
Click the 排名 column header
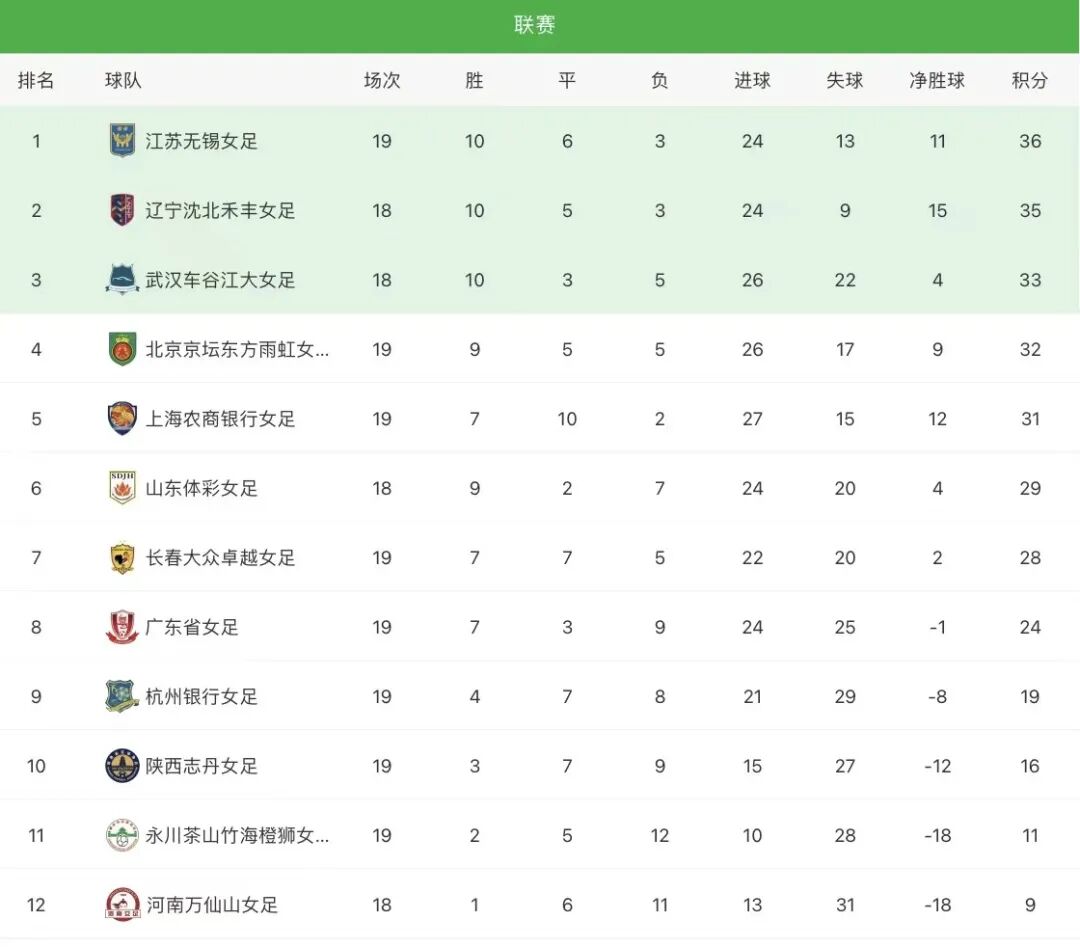(36, 81)
